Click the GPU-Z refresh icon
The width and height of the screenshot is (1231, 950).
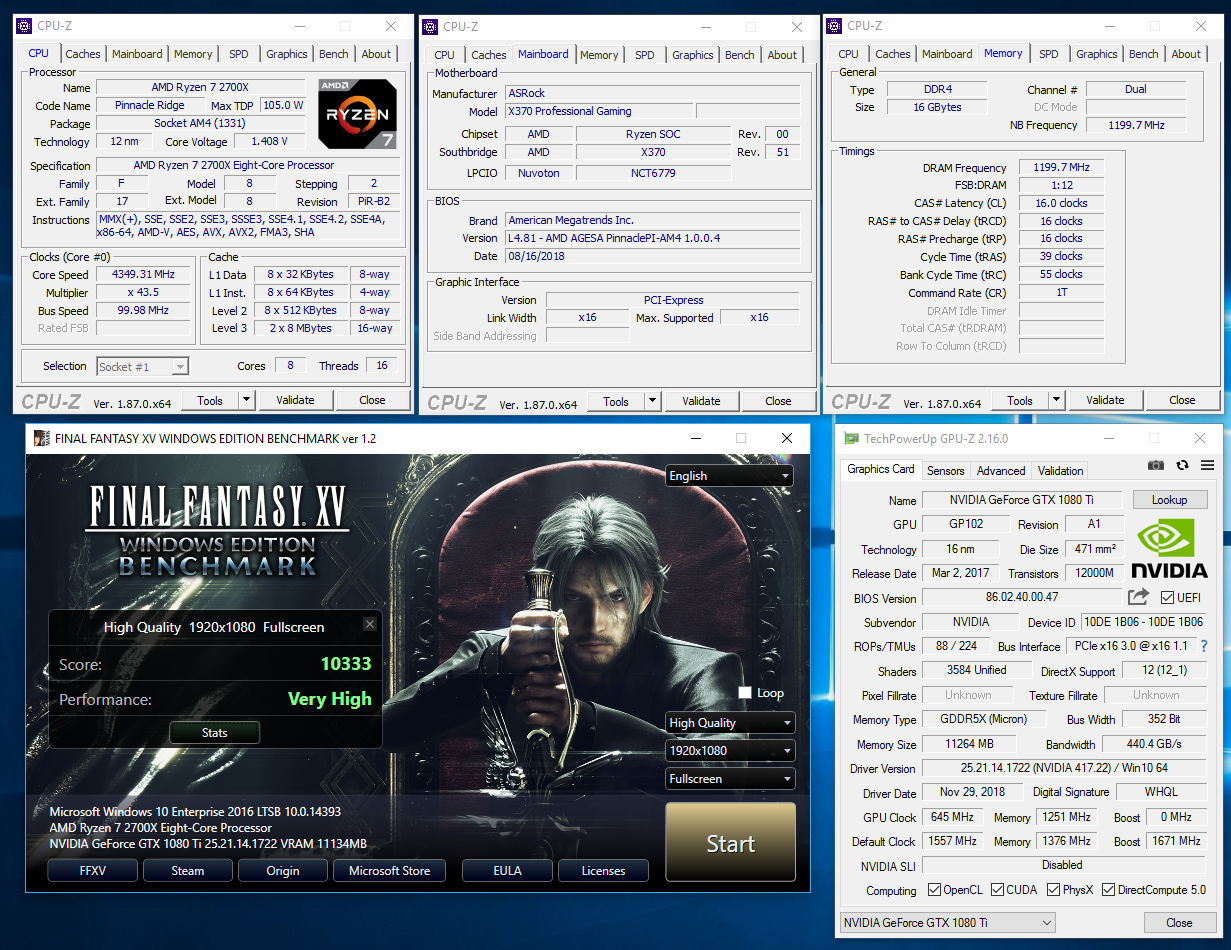click(1182, 466)
